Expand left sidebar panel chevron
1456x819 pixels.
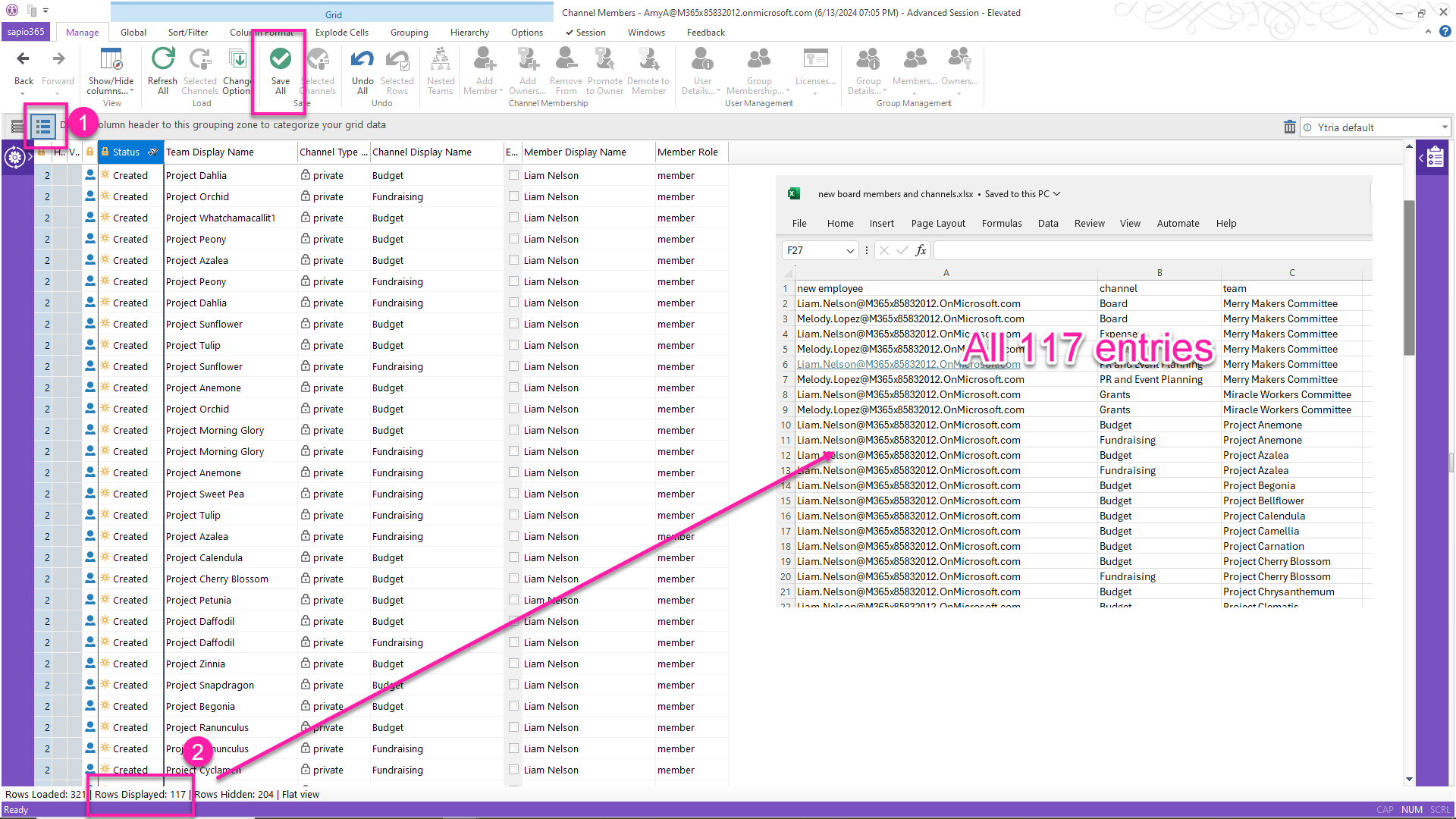point(30,158)
